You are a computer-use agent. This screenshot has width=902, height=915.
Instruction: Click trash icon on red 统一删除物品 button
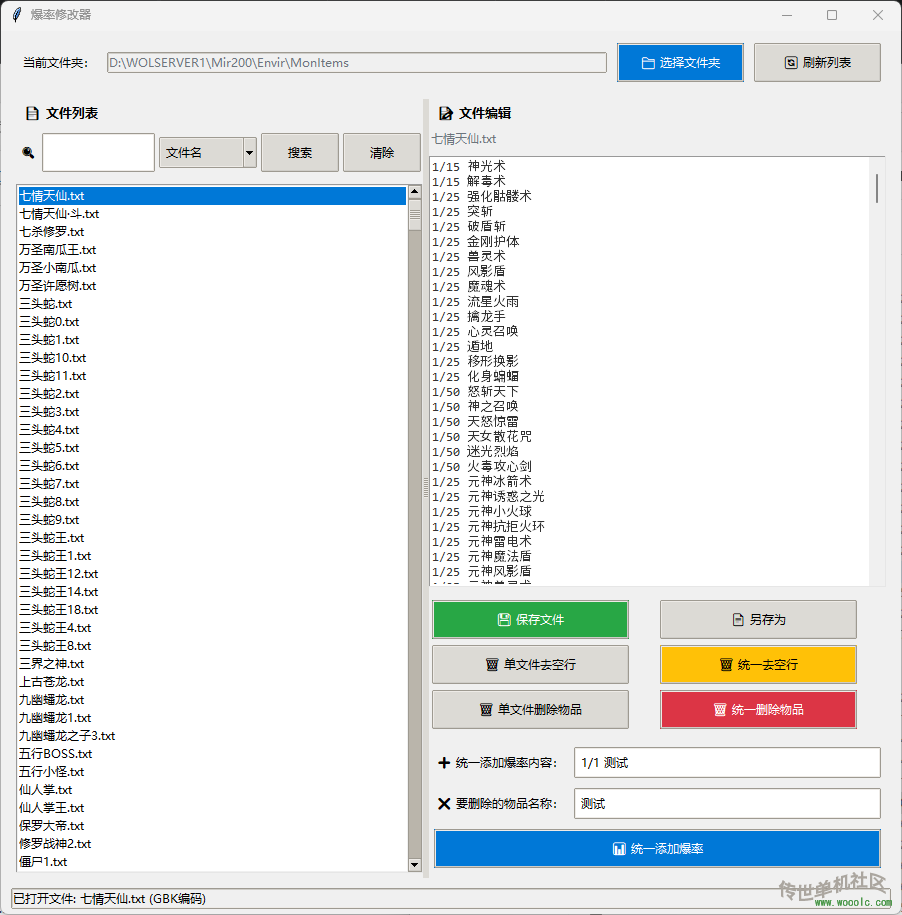click(719, 710)
